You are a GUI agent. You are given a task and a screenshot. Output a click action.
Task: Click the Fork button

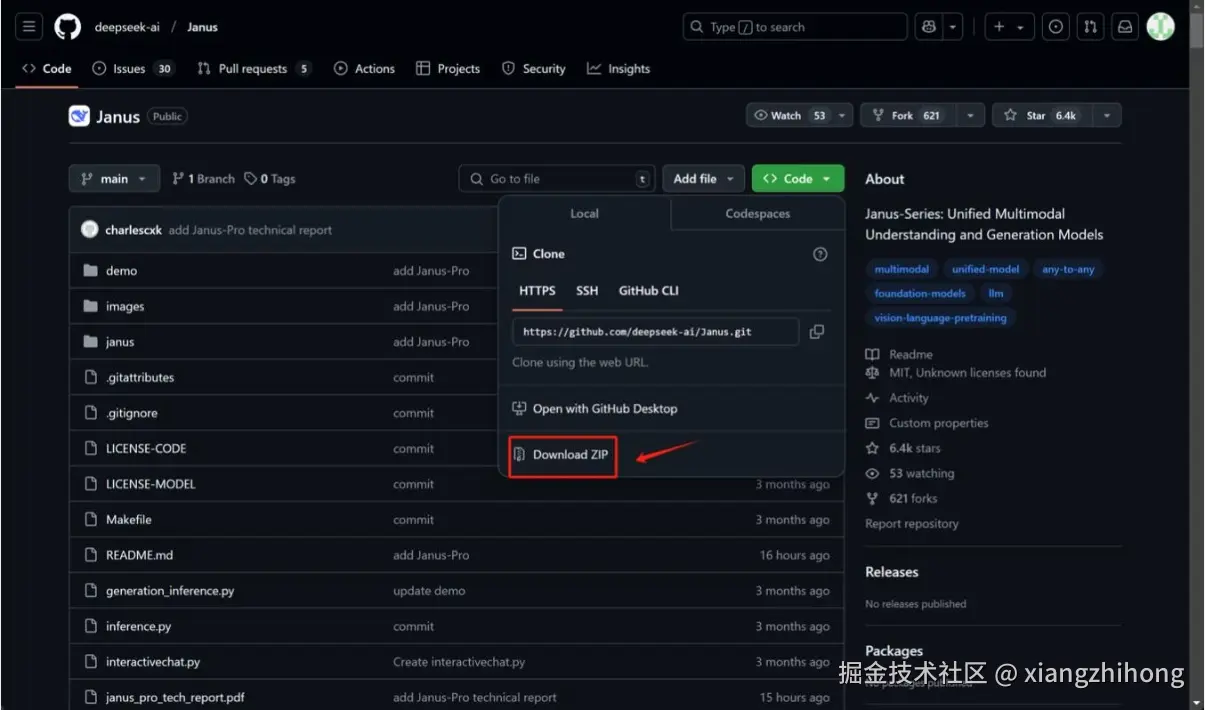907,116
